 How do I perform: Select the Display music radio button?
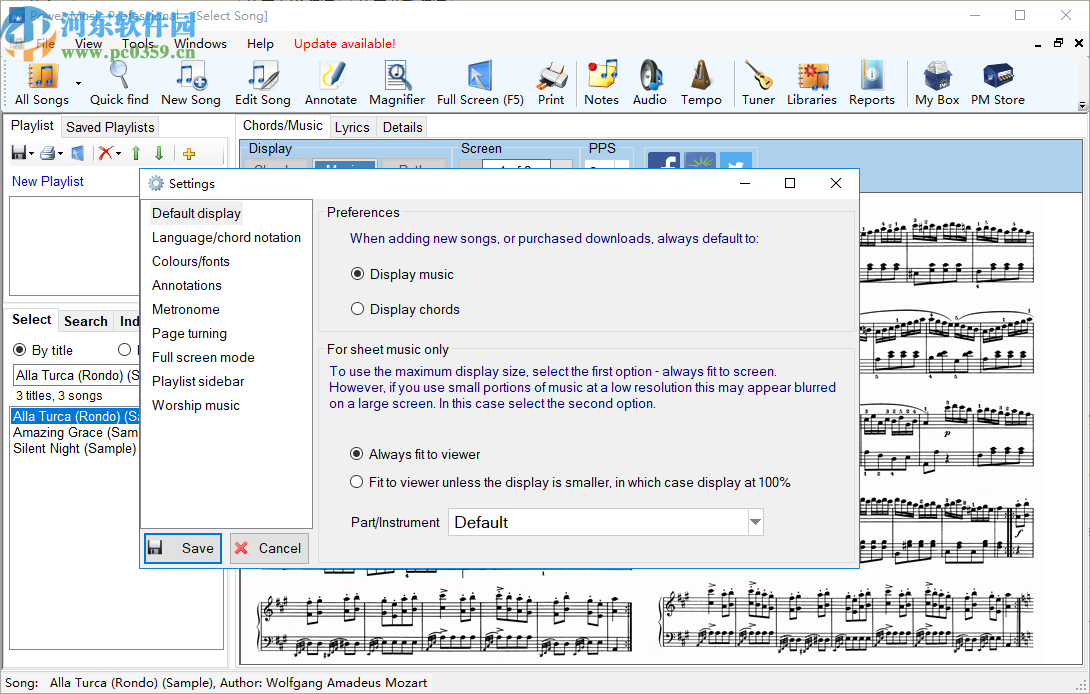pyautogui.click(x=357, y=274)
